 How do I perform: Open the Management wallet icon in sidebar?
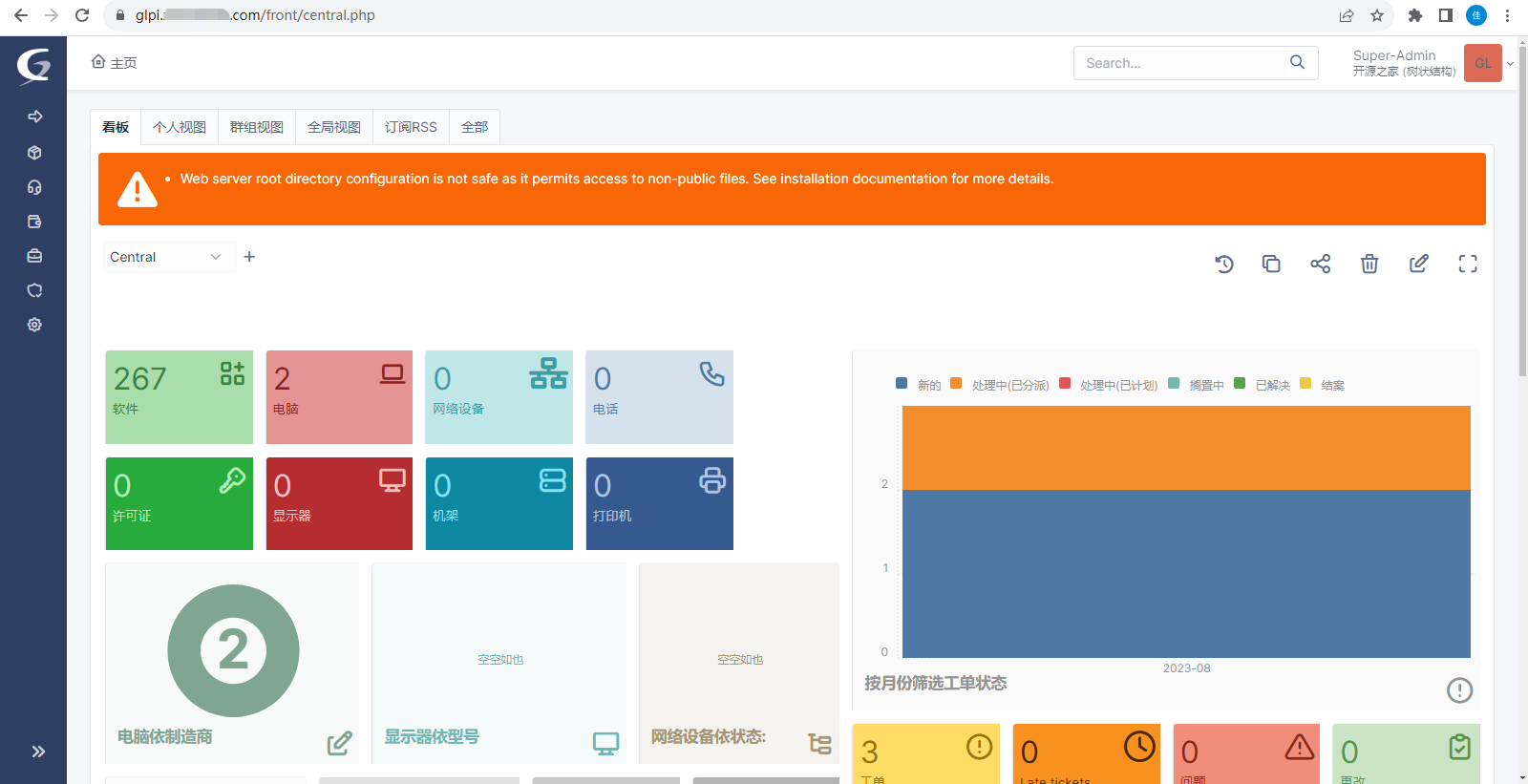click(x=35, y=222)
